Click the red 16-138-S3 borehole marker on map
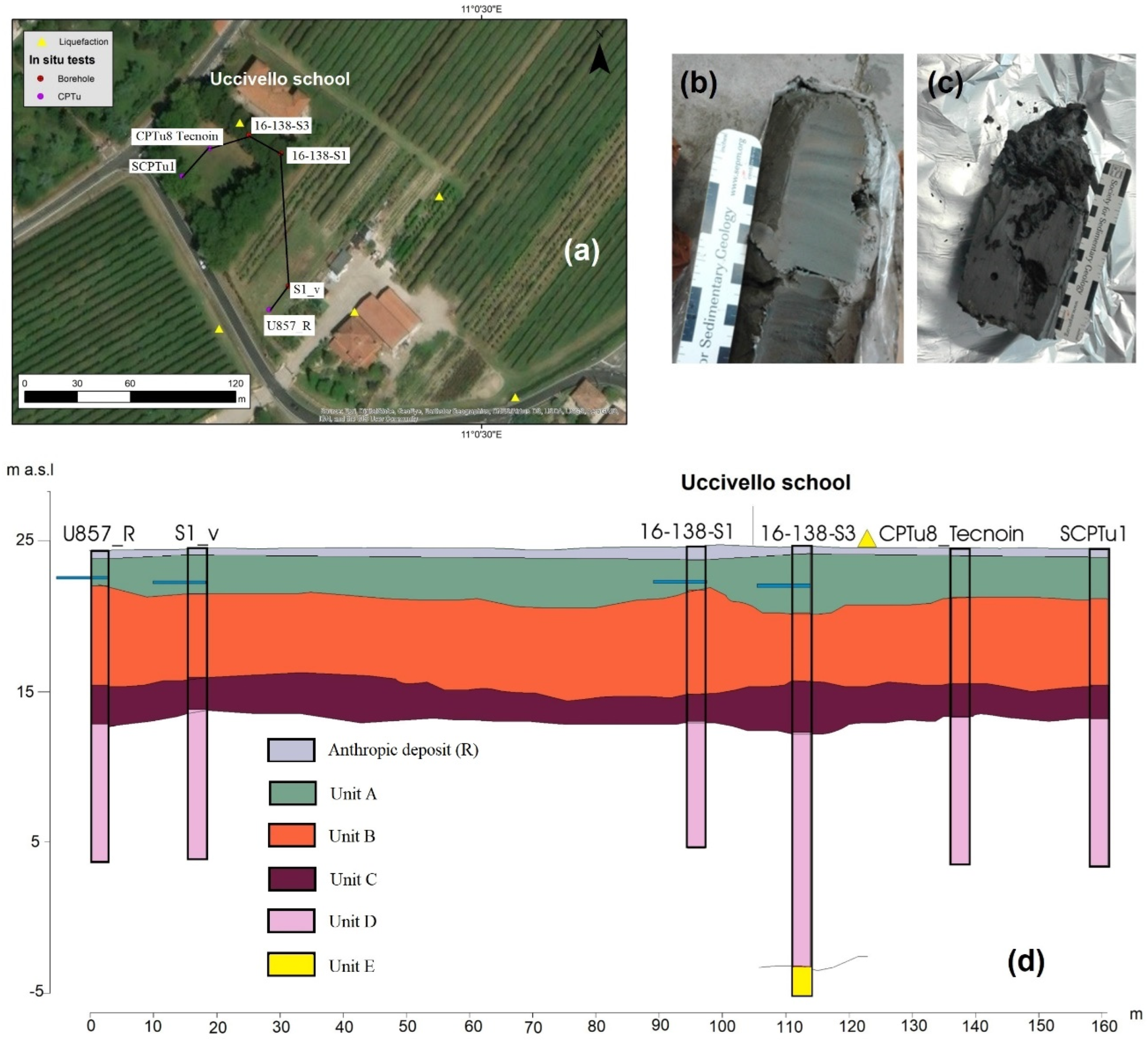Image resolution: width=1148 pixels, height=1046 pixels. click(249, 135)
